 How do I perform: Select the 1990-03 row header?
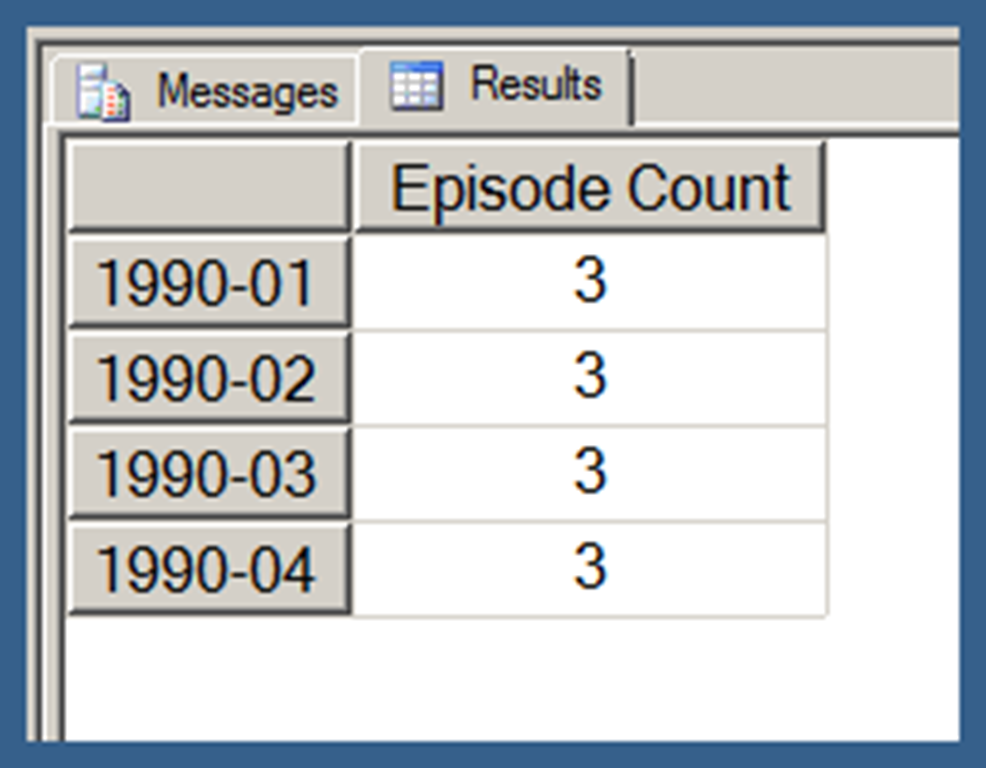209,473
